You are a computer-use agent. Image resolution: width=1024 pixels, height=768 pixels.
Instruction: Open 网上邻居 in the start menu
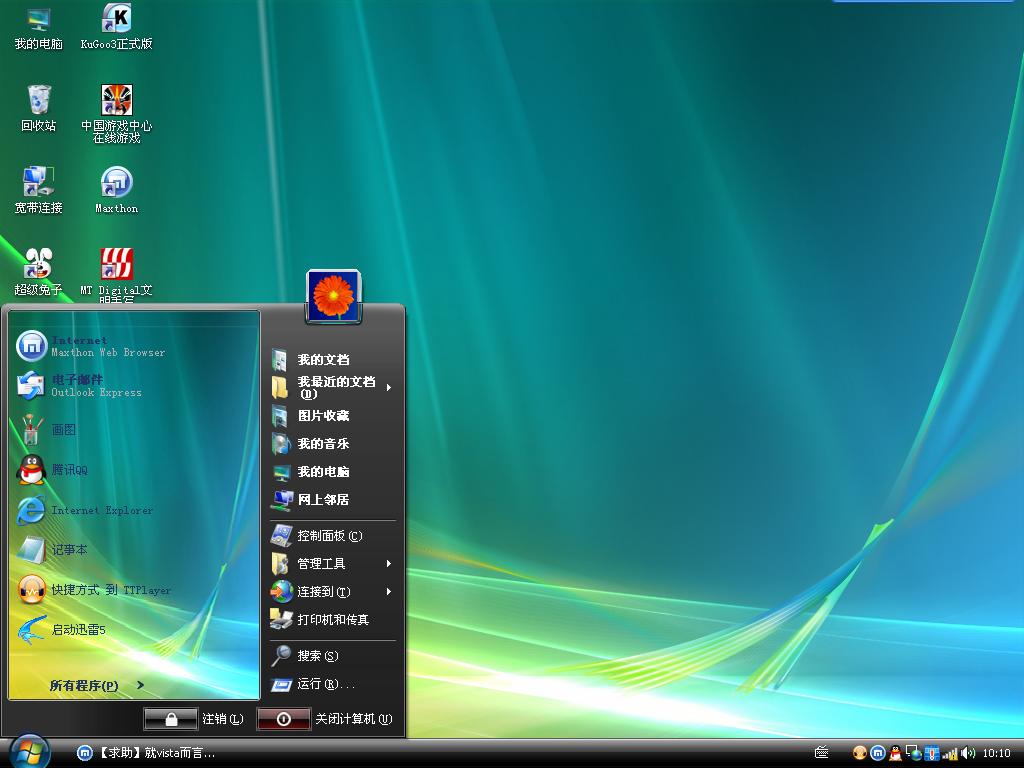coord(332,500)
